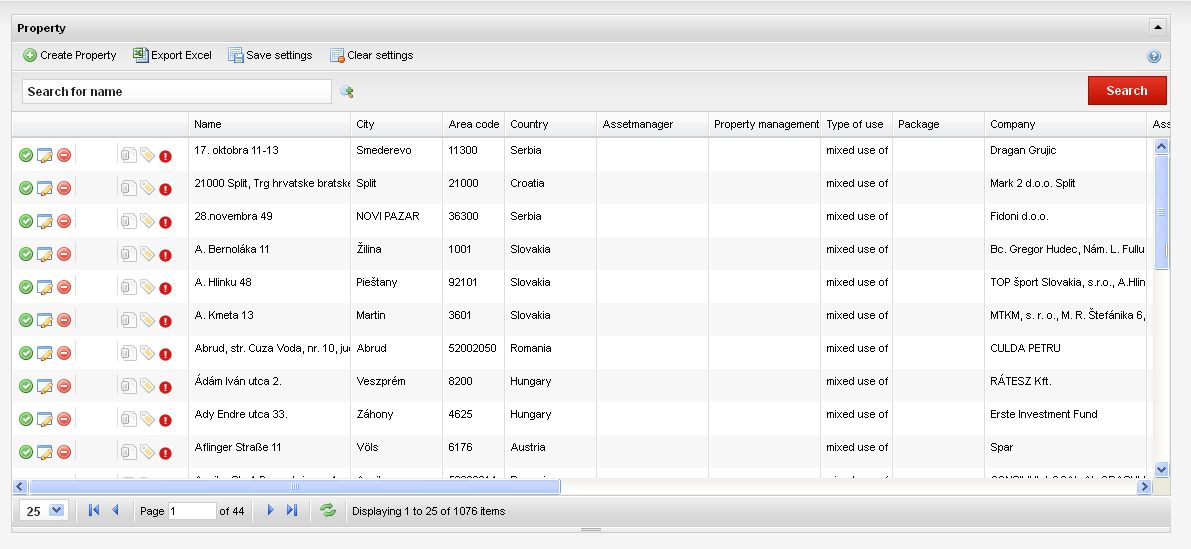This screenshot has width=1191, height=549.
Task: Go to the next page
Action: coord(270,510)
